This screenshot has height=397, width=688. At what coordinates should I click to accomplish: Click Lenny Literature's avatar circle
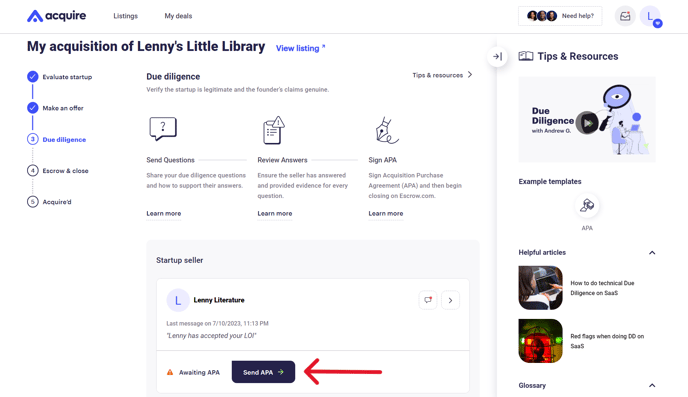178,300
